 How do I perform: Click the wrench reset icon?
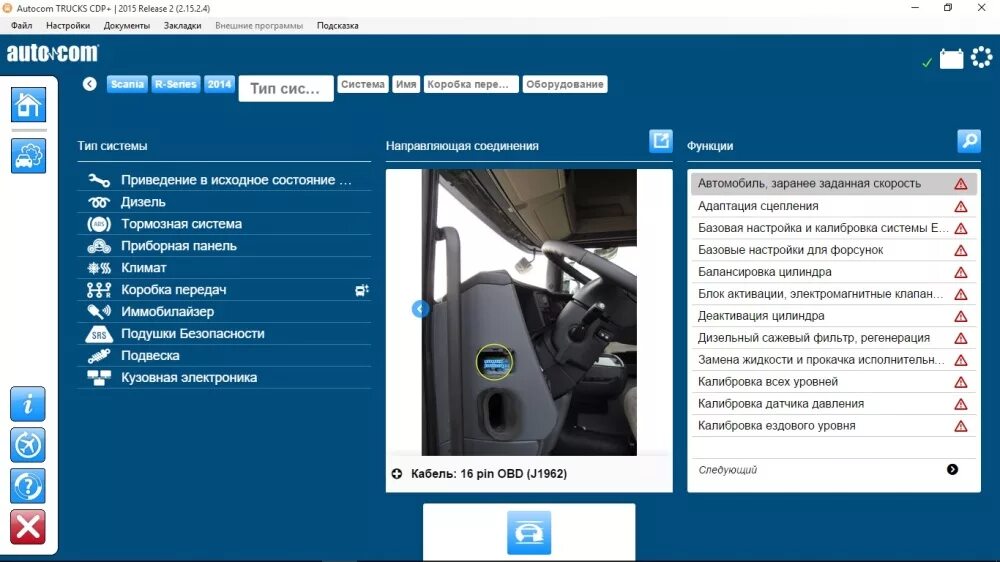point(99,180)
